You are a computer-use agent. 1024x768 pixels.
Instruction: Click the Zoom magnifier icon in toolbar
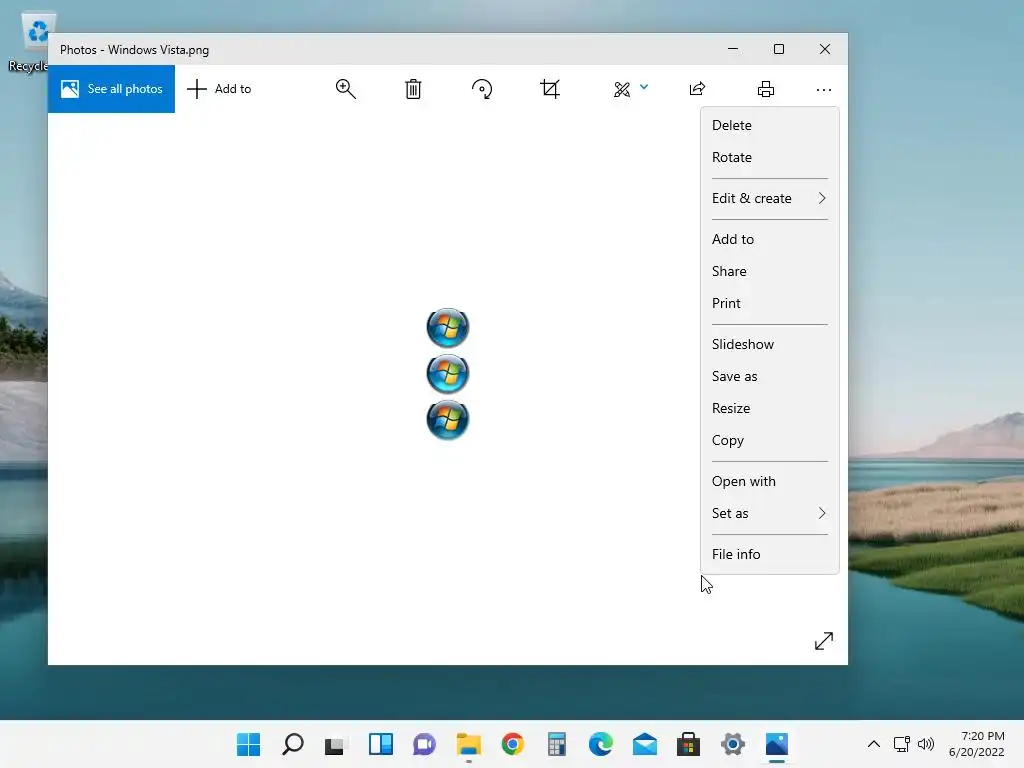tap(345, 89)
